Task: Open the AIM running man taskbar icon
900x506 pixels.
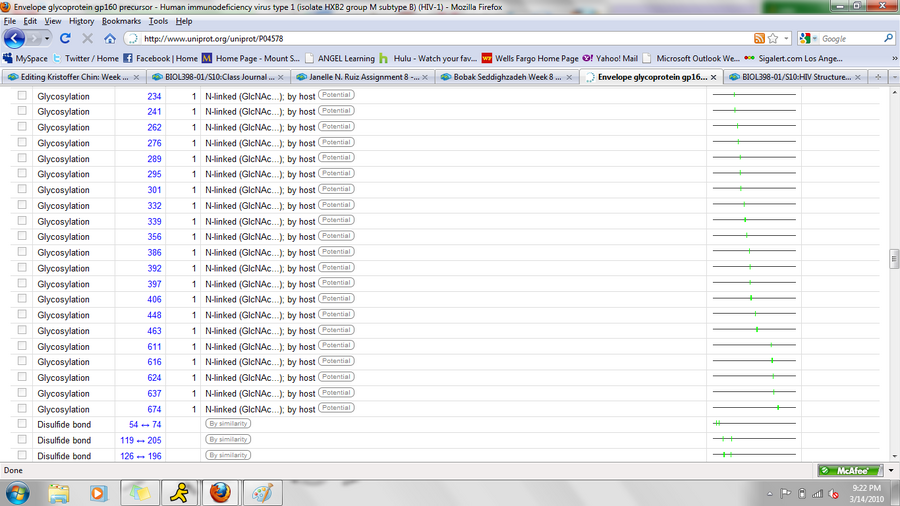Action: [x=179, y=492]
